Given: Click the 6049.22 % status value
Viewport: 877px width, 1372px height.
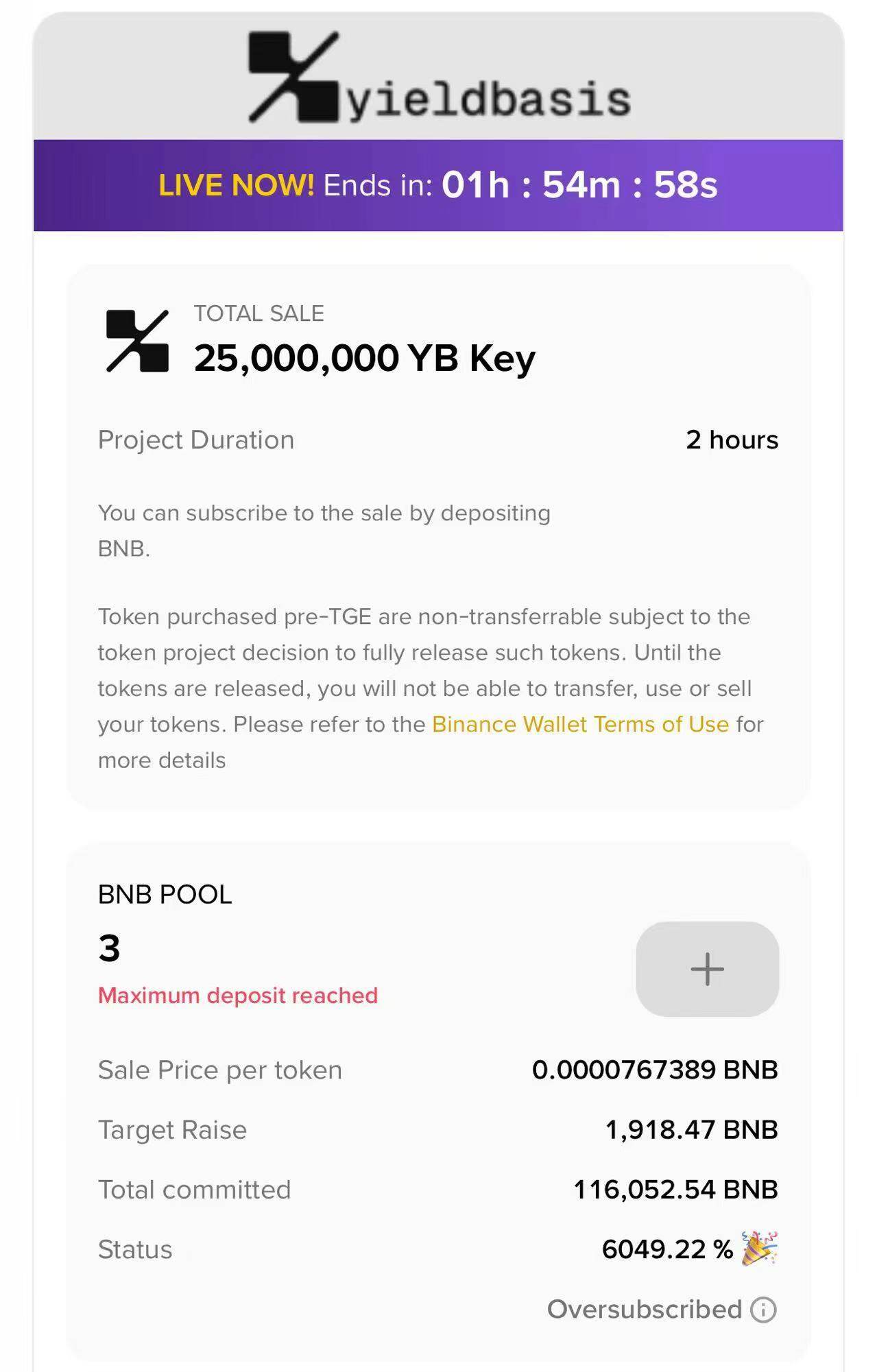Looking at the screenshot, I should 667,1249.
